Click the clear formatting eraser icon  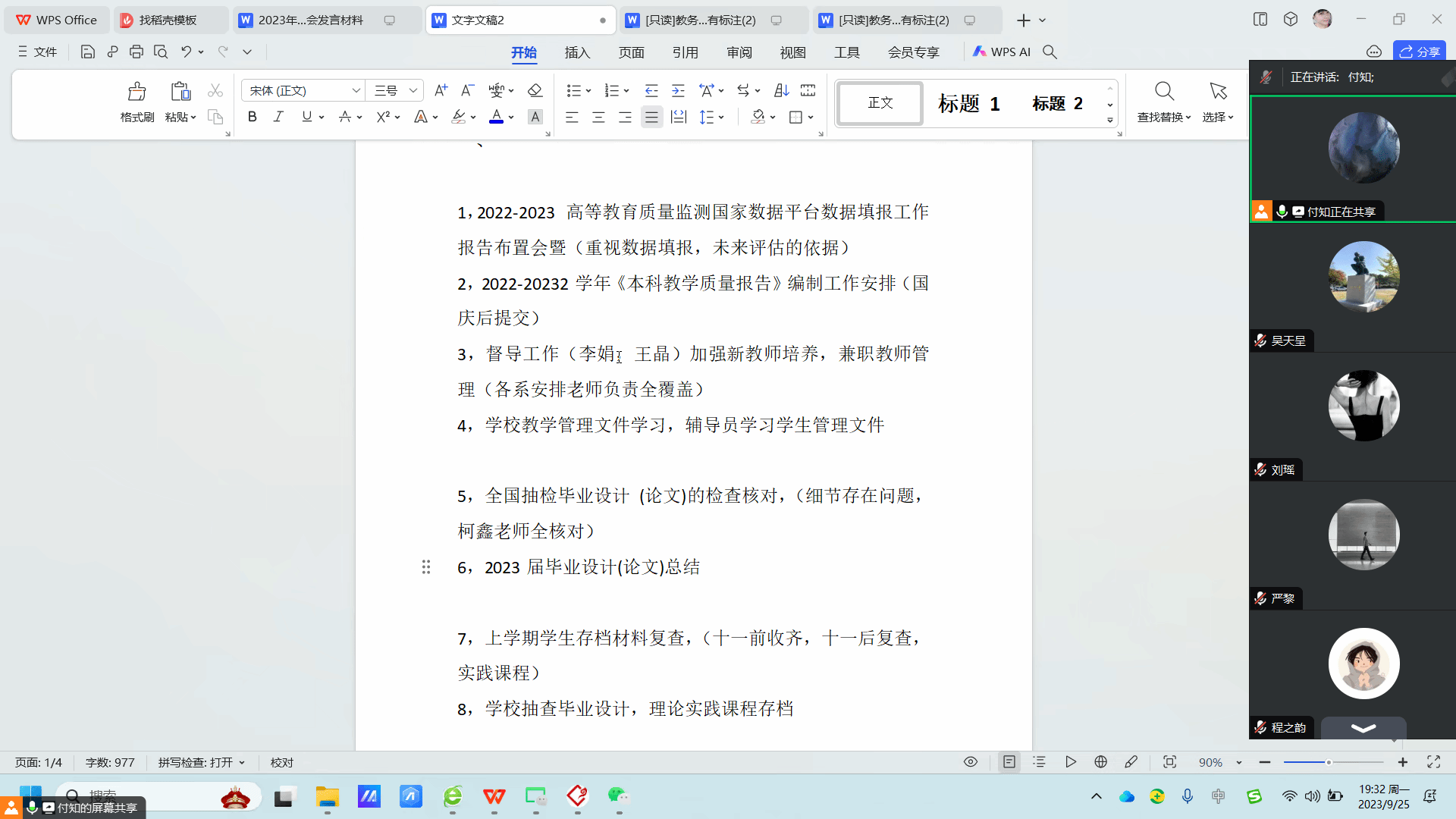pos(535,90)
